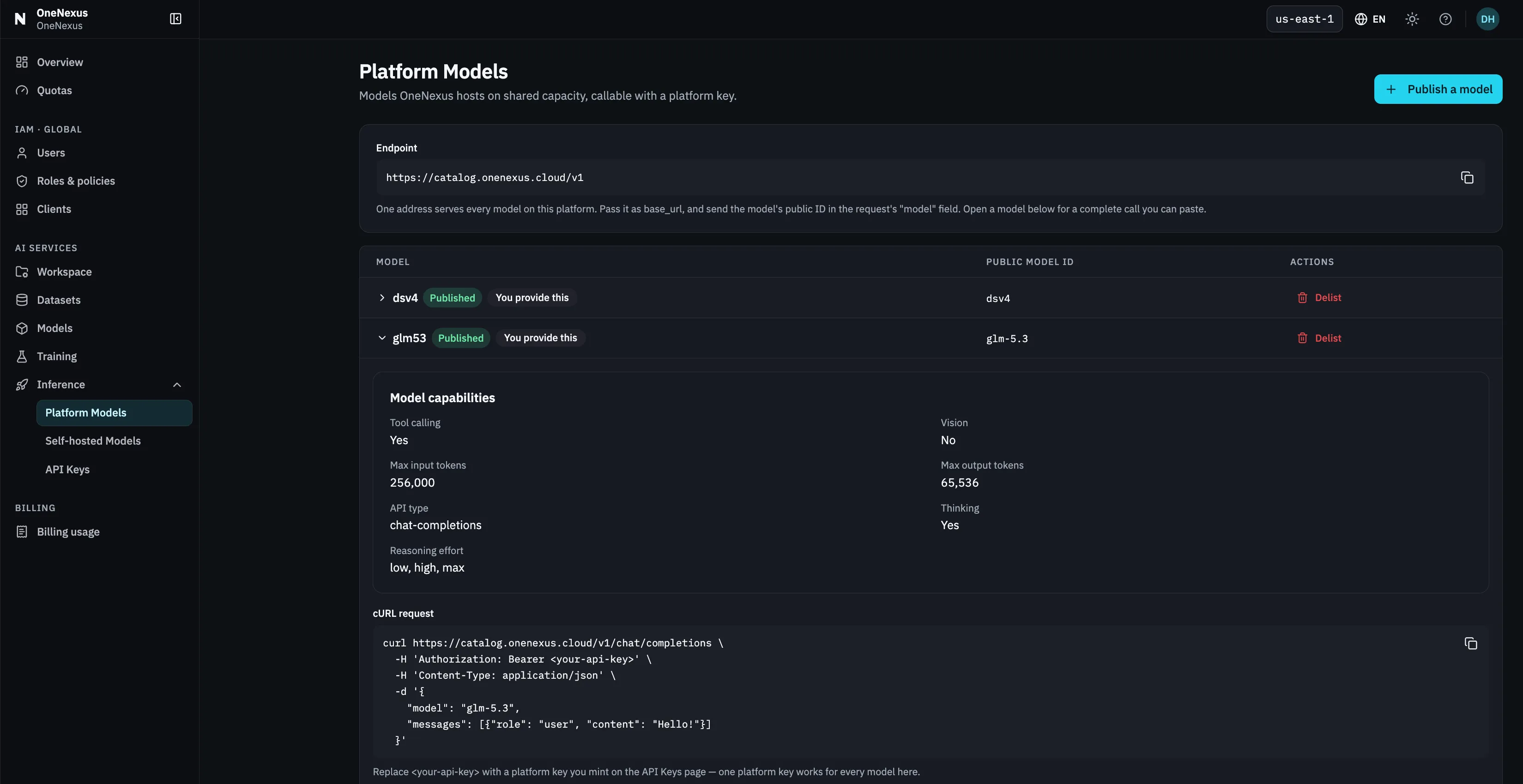Switch language via the EN globe
Image resolution: width=1523 pixels, height=784 pixels.
tap(1370, 19)
